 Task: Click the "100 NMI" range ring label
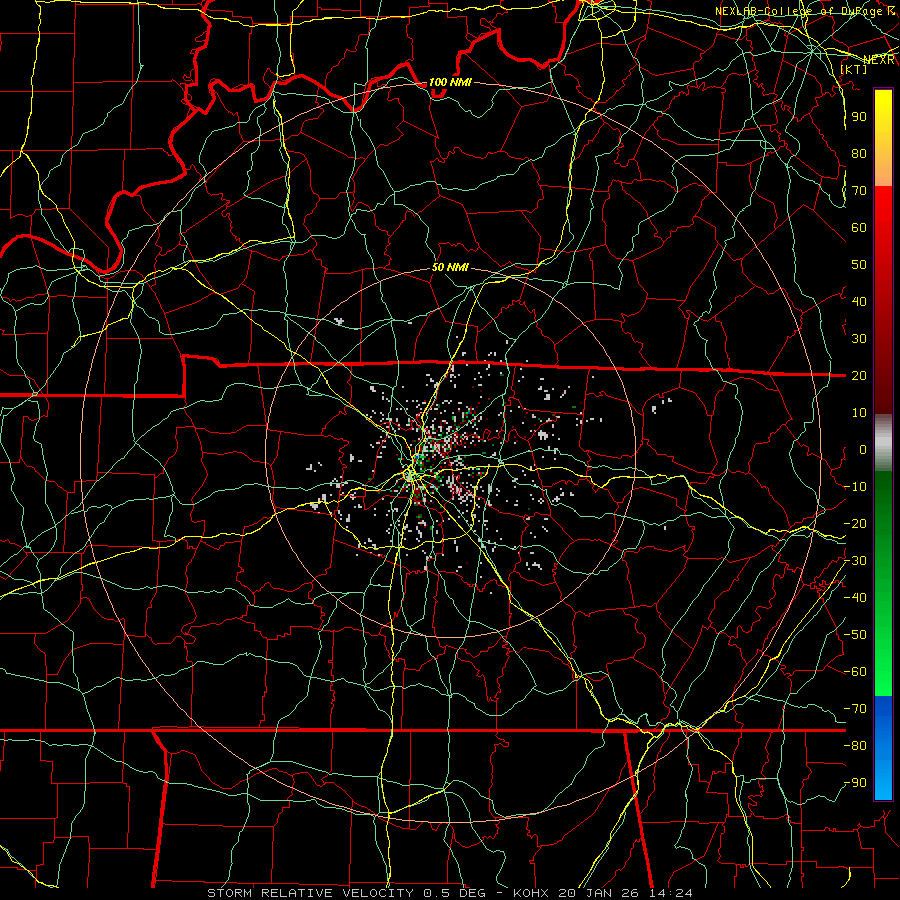pyautogui.click(x=450, y=82)
